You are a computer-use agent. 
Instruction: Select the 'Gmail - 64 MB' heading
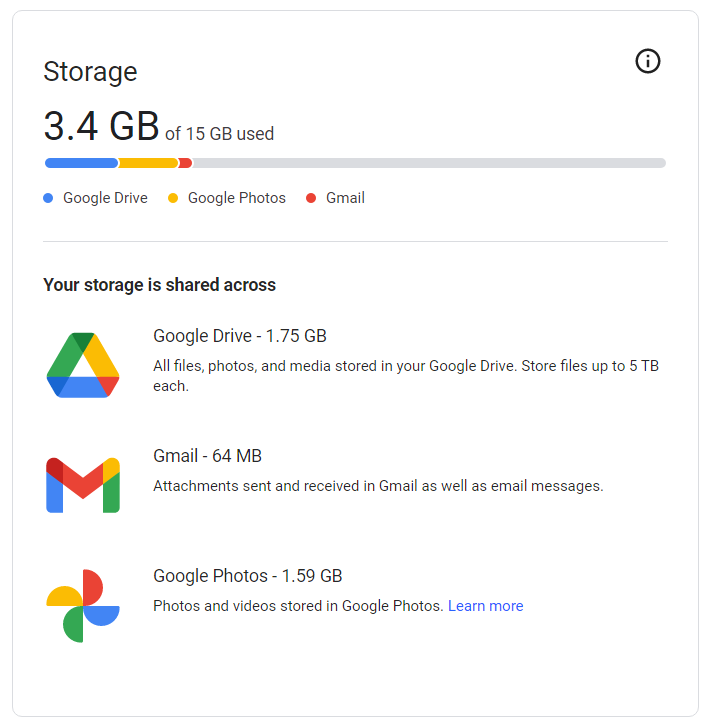(x=207, y=456)
